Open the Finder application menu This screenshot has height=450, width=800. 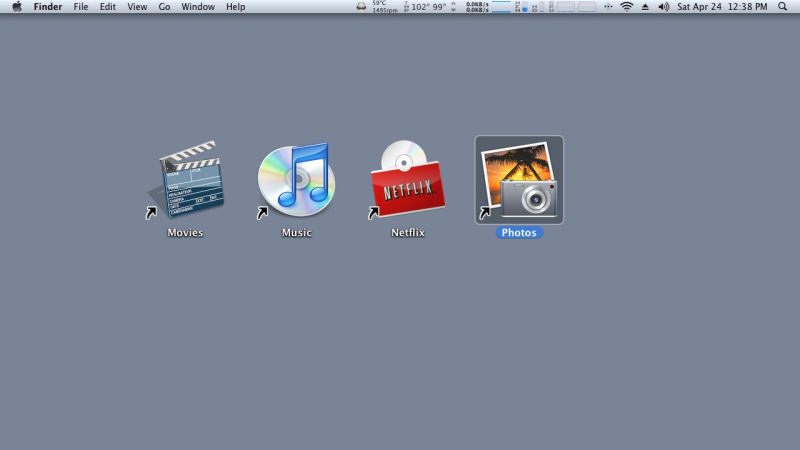pos(48,7)
